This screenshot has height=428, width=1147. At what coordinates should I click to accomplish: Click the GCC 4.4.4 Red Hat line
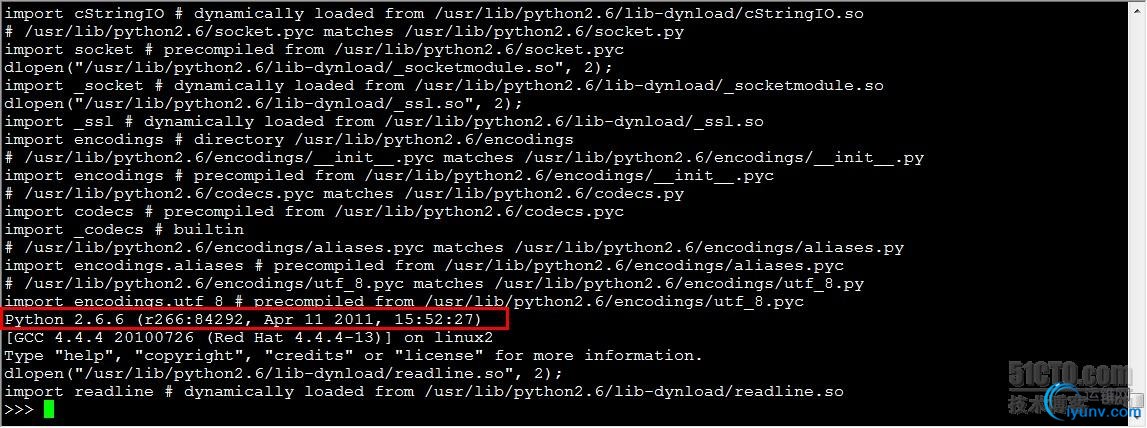point(249,338)
